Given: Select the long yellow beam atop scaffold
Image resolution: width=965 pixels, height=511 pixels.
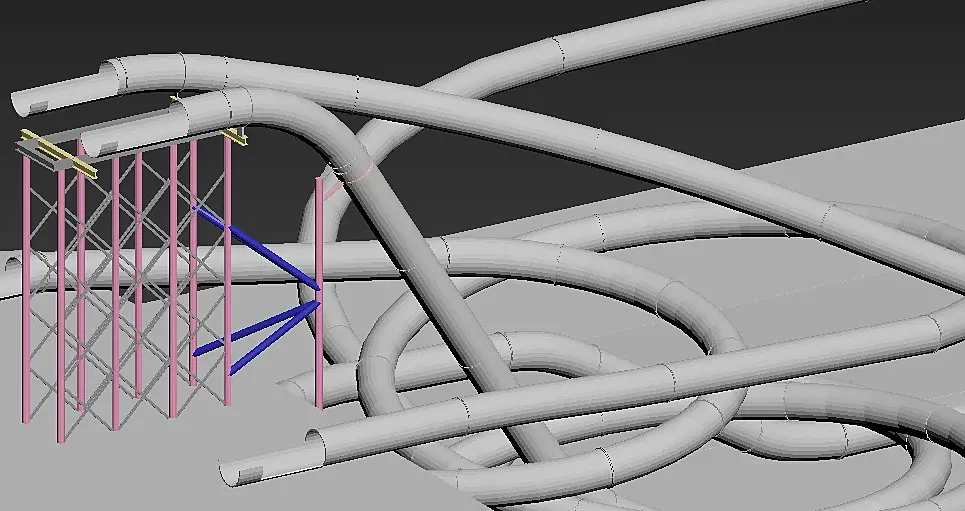Looking at the screenshot, I should [59, 155].
